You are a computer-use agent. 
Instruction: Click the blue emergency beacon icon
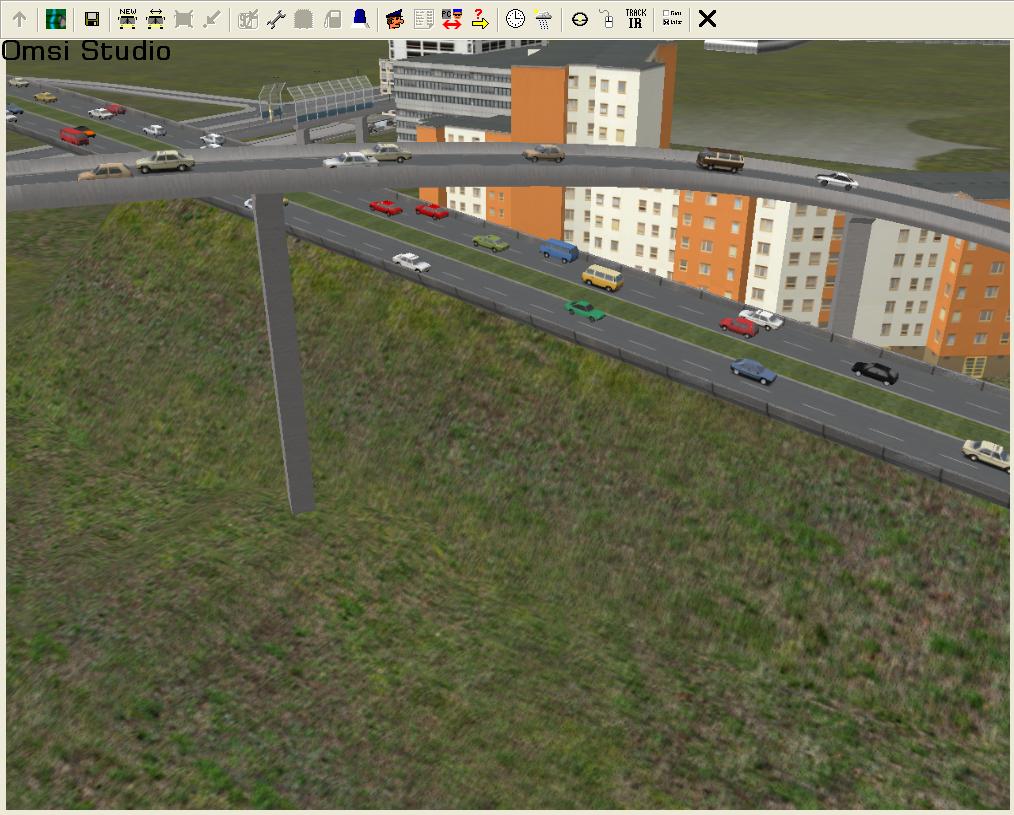coord(361,19)
